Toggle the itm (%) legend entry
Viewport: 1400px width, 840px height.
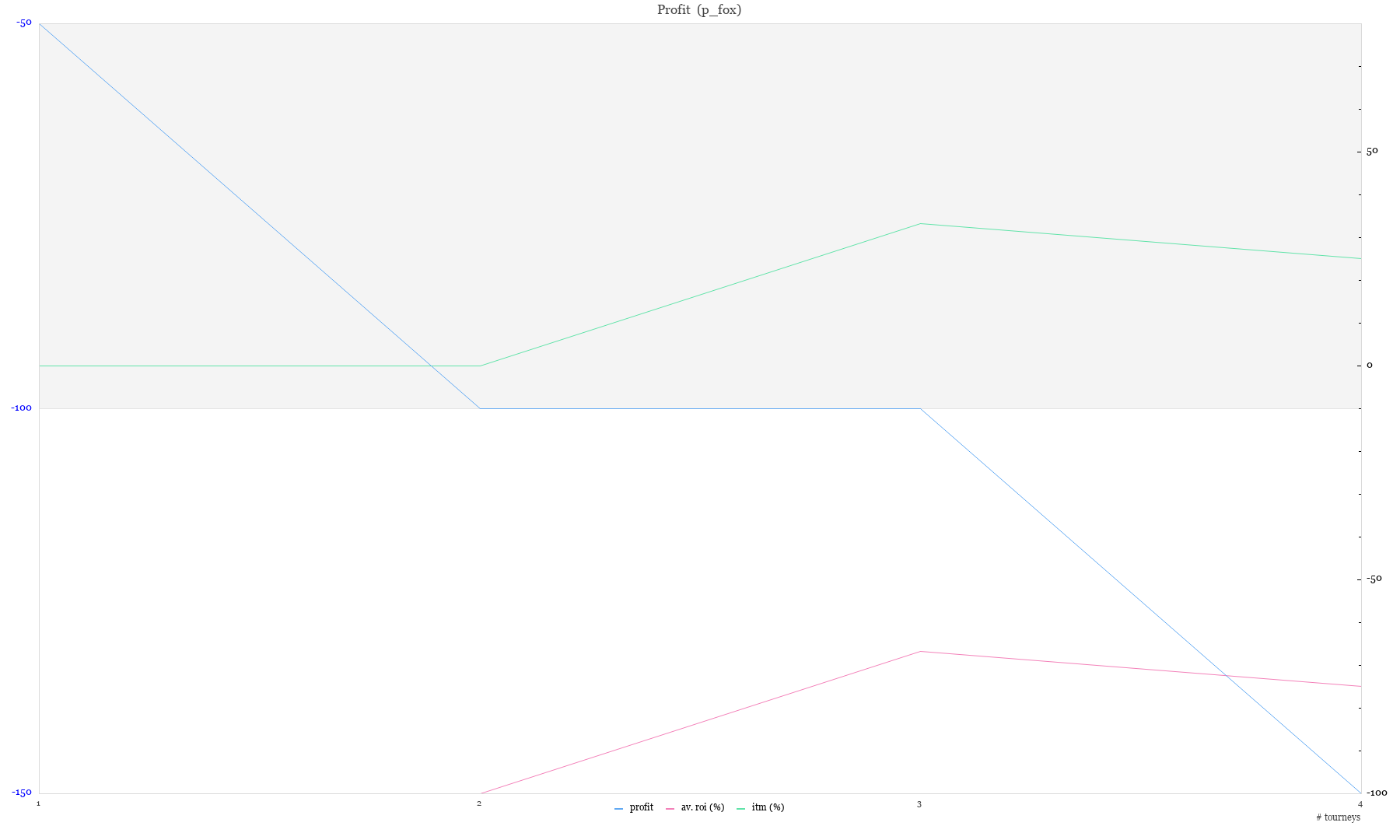tap(768, 807)
